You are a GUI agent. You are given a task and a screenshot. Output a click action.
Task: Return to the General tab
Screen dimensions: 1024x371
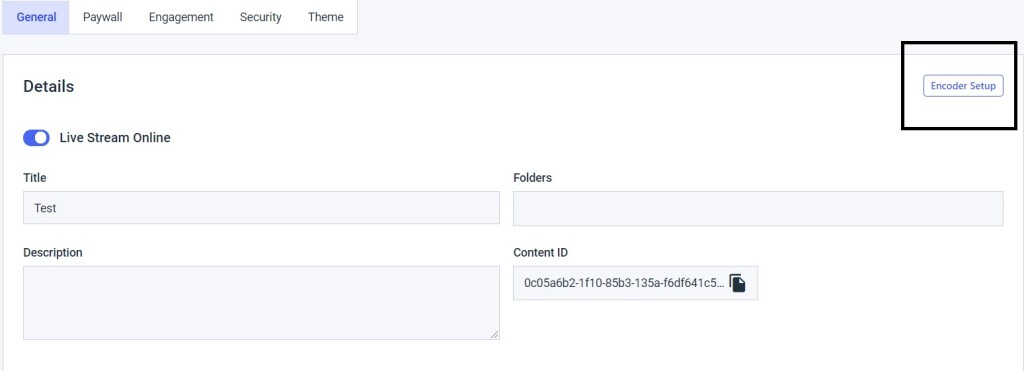(x=36, y=17)
